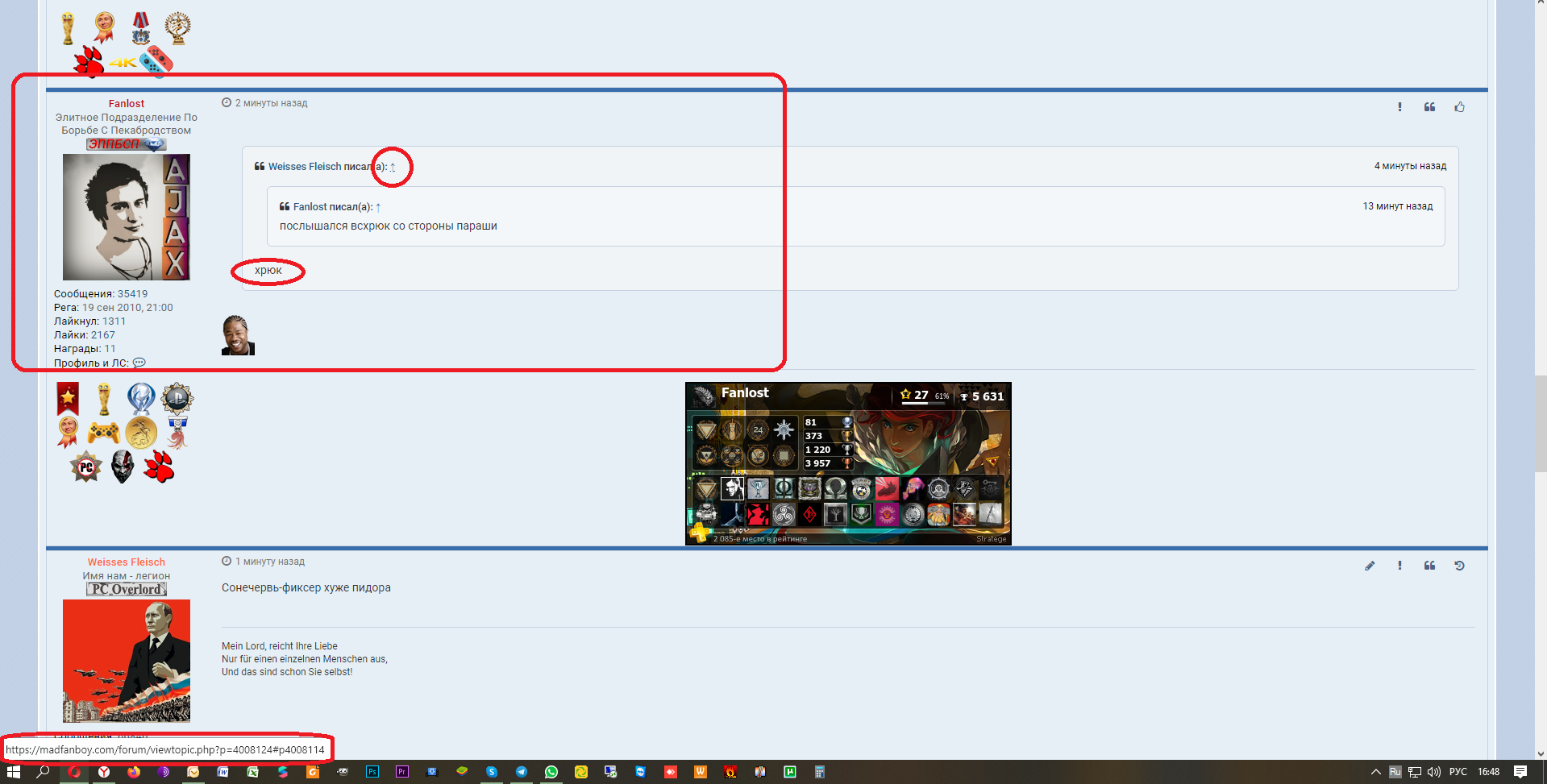The width and height of the screenshot is (1547, 784).
Task: Edit Weisses Fleisch's post with pencil icon
Action: pyautogui.click(x=1370, y=566)
